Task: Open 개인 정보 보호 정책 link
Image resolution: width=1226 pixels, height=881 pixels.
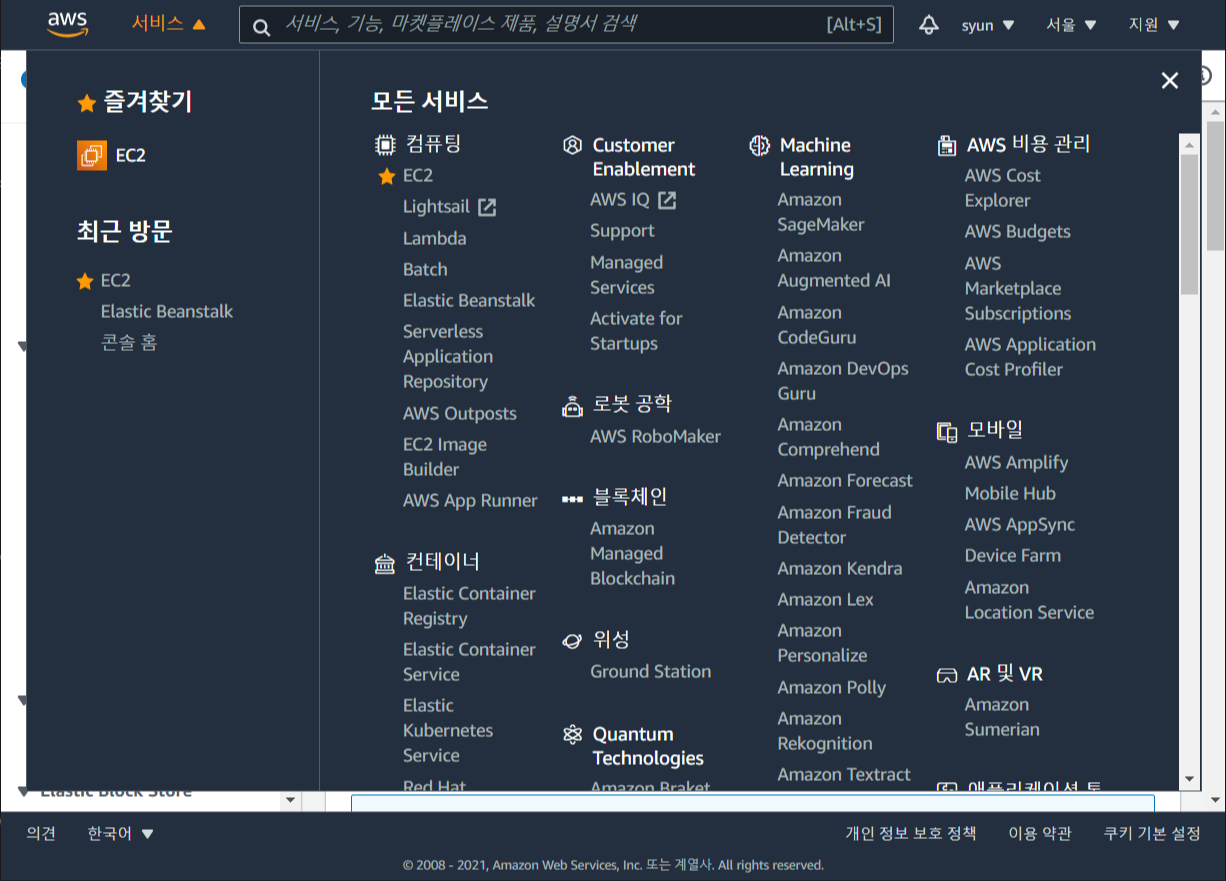Action: [910, 833]
